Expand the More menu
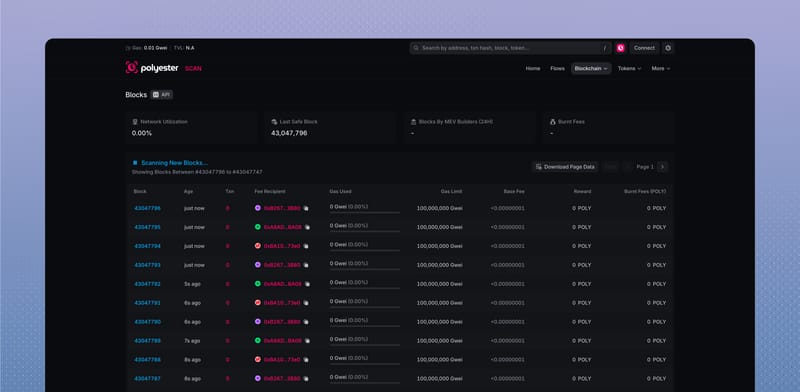The image size is (800, 392). pos(661,68)
